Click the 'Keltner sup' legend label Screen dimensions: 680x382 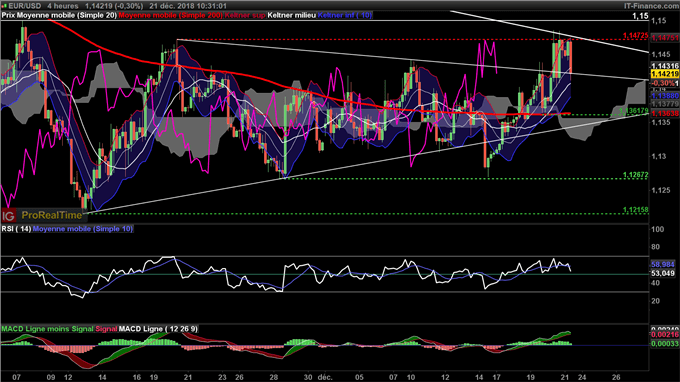pyautogui.click(x=245, y=15)
